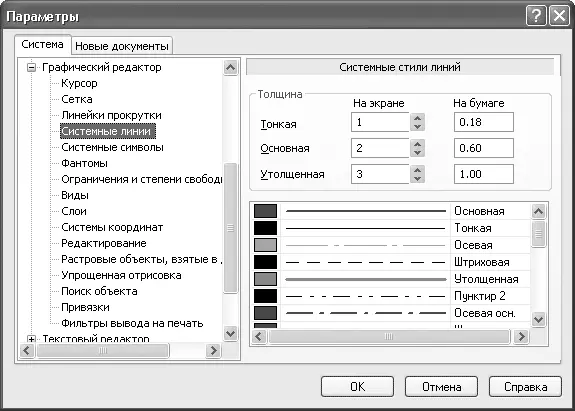Switch to the Новые документы tab

(x=121, y=46)
